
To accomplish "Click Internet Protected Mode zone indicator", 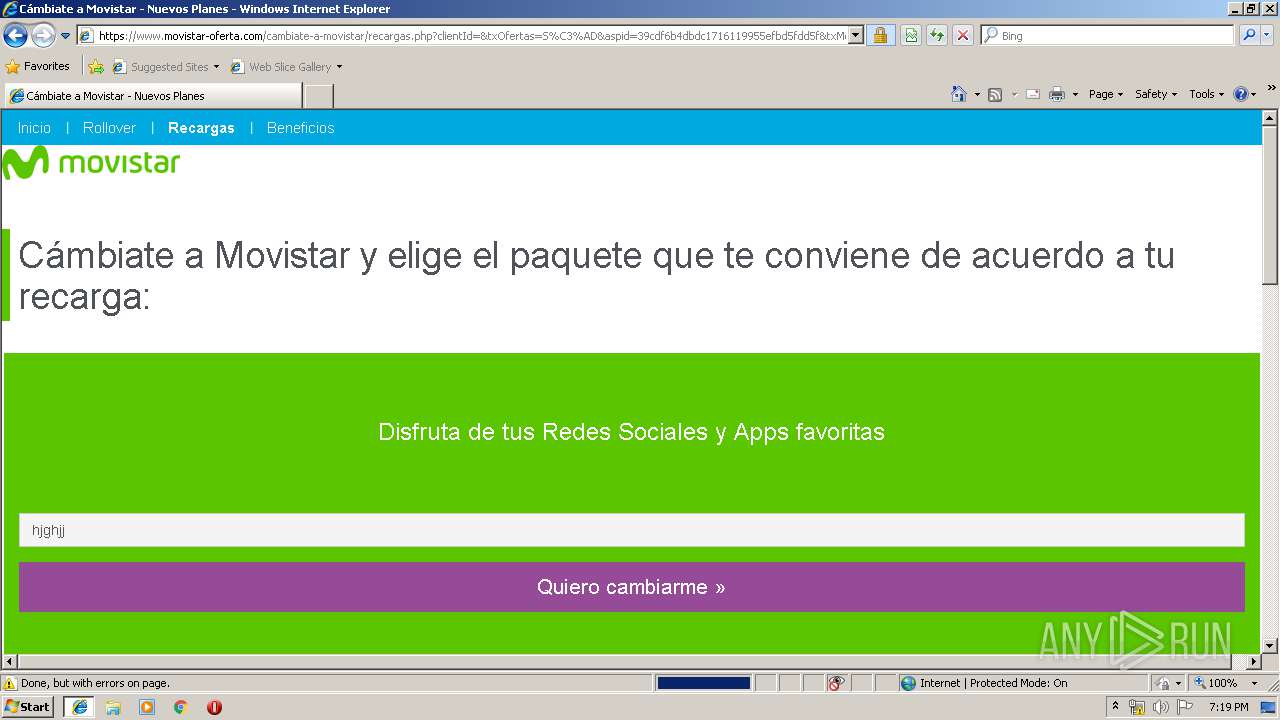I will (x=984, y=683).
